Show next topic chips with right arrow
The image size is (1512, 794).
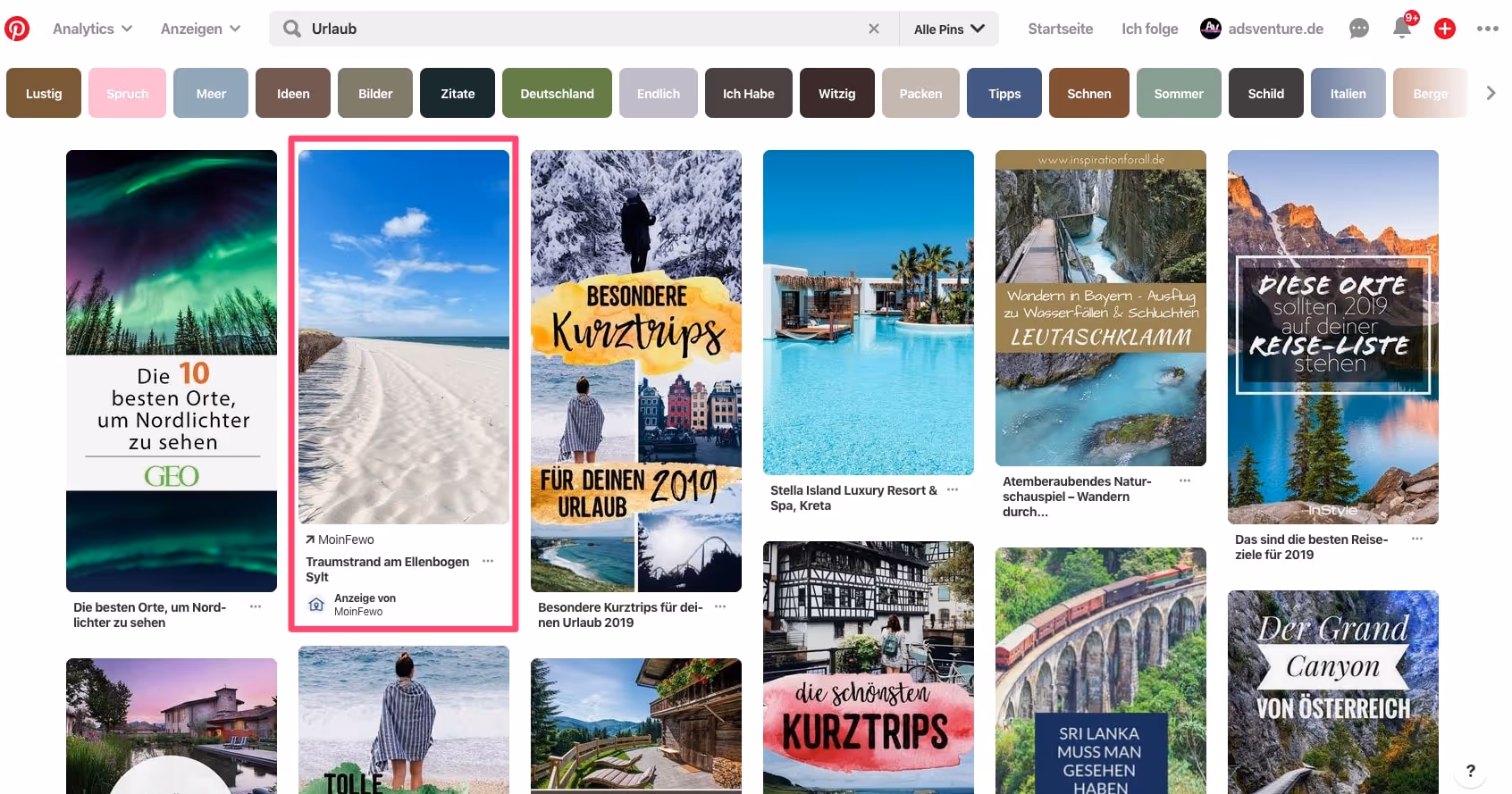(1491, 93)
